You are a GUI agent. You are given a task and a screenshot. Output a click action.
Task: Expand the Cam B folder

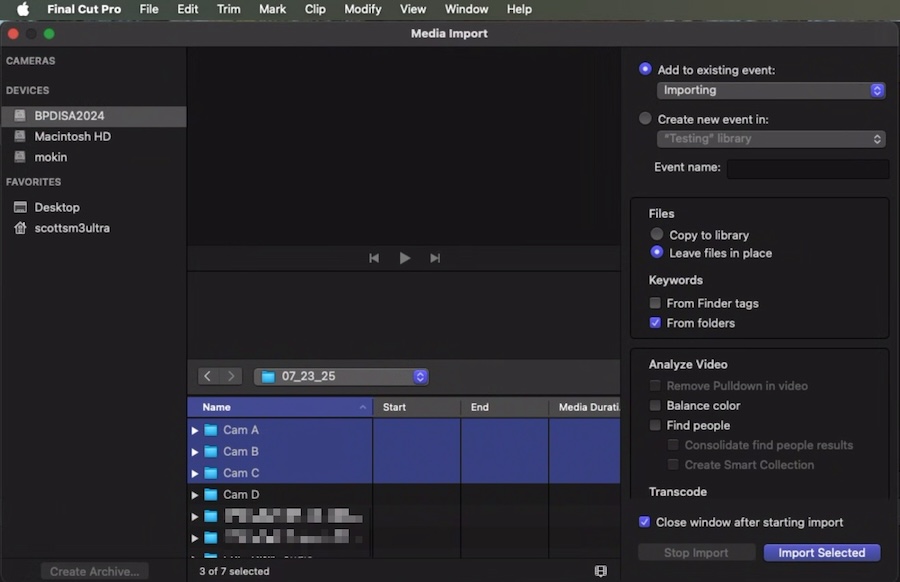pyautogui.click(x=195, y=452)
